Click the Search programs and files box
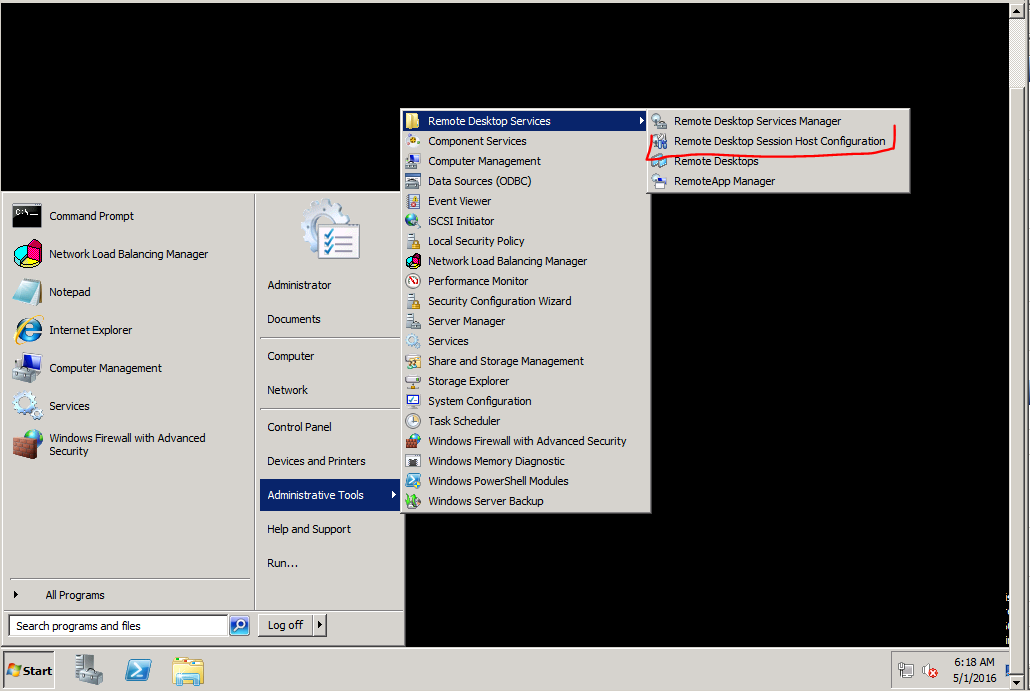The width and height of the screenshot is (1030, 692). [118, 626]
